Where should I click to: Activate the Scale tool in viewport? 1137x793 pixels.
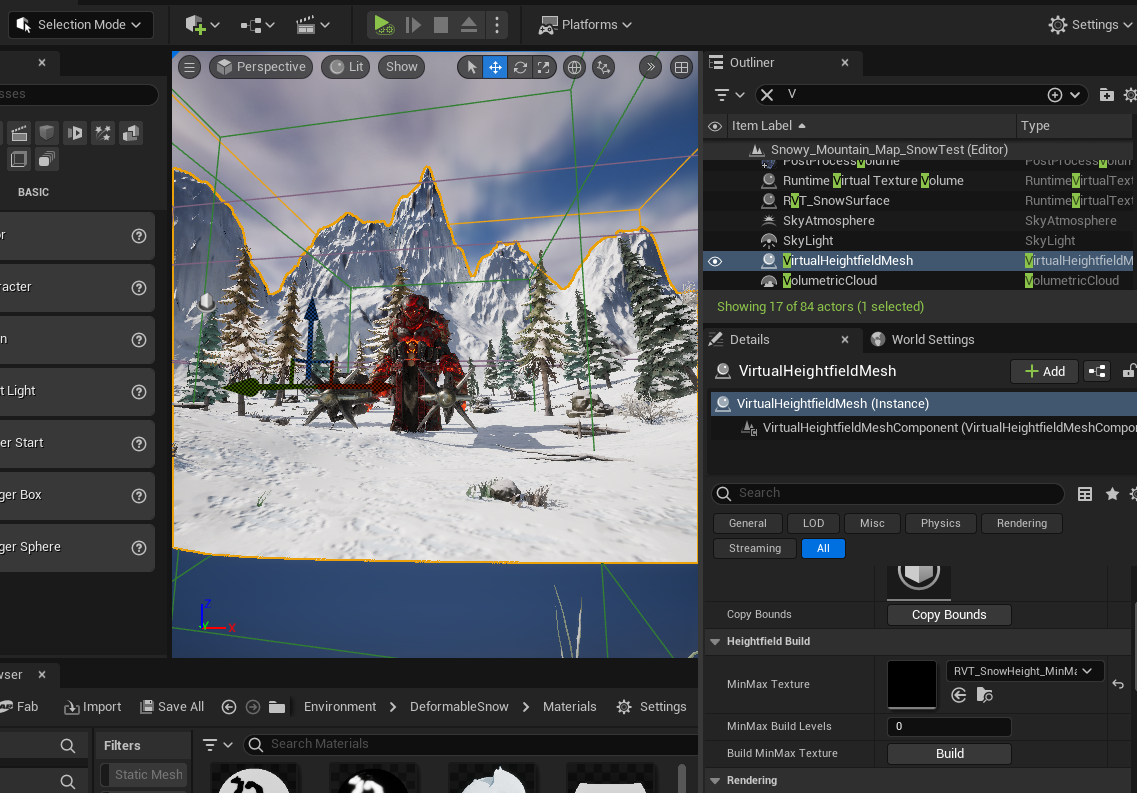543,67
